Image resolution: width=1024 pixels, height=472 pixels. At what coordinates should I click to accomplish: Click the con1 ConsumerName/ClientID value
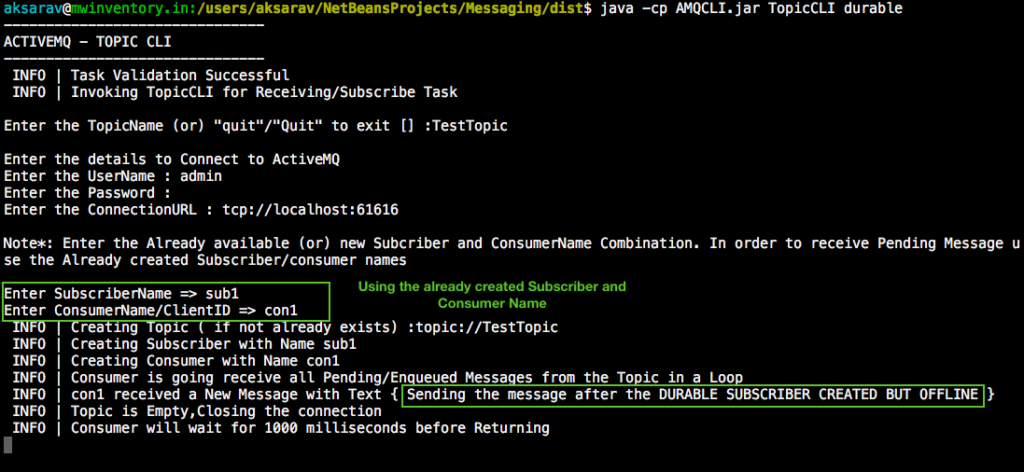(x=281, y=311)
